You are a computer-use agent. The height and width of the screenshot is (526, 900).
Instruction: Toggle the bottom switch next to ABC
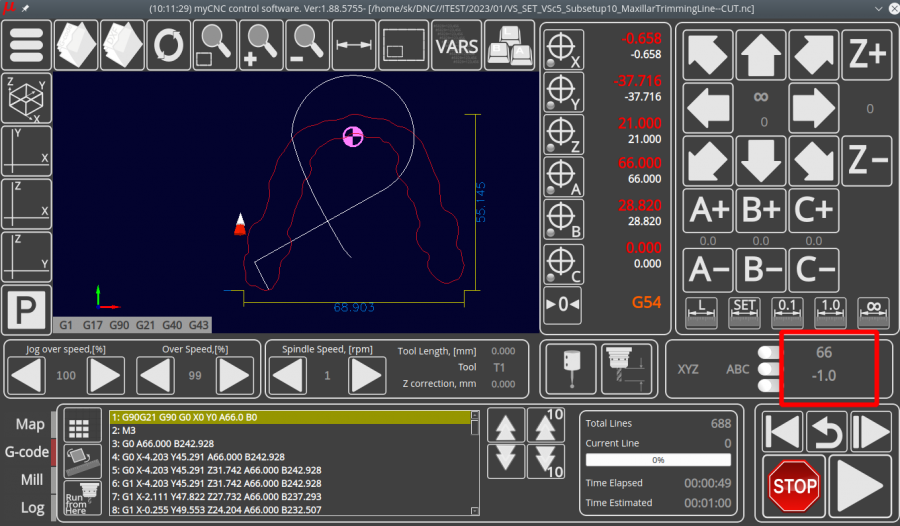pos(769,385)
